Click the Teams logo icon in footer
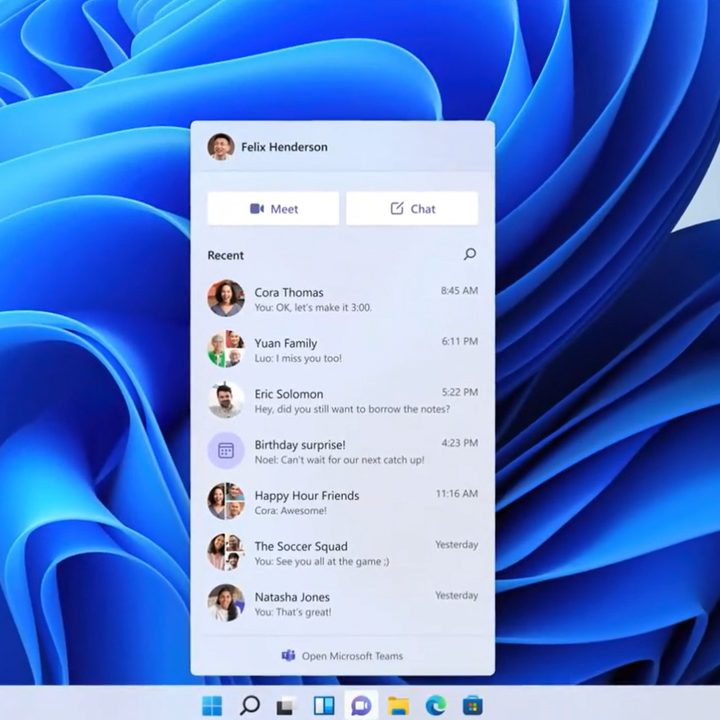720x720 pixels. [x=288, y=655]
